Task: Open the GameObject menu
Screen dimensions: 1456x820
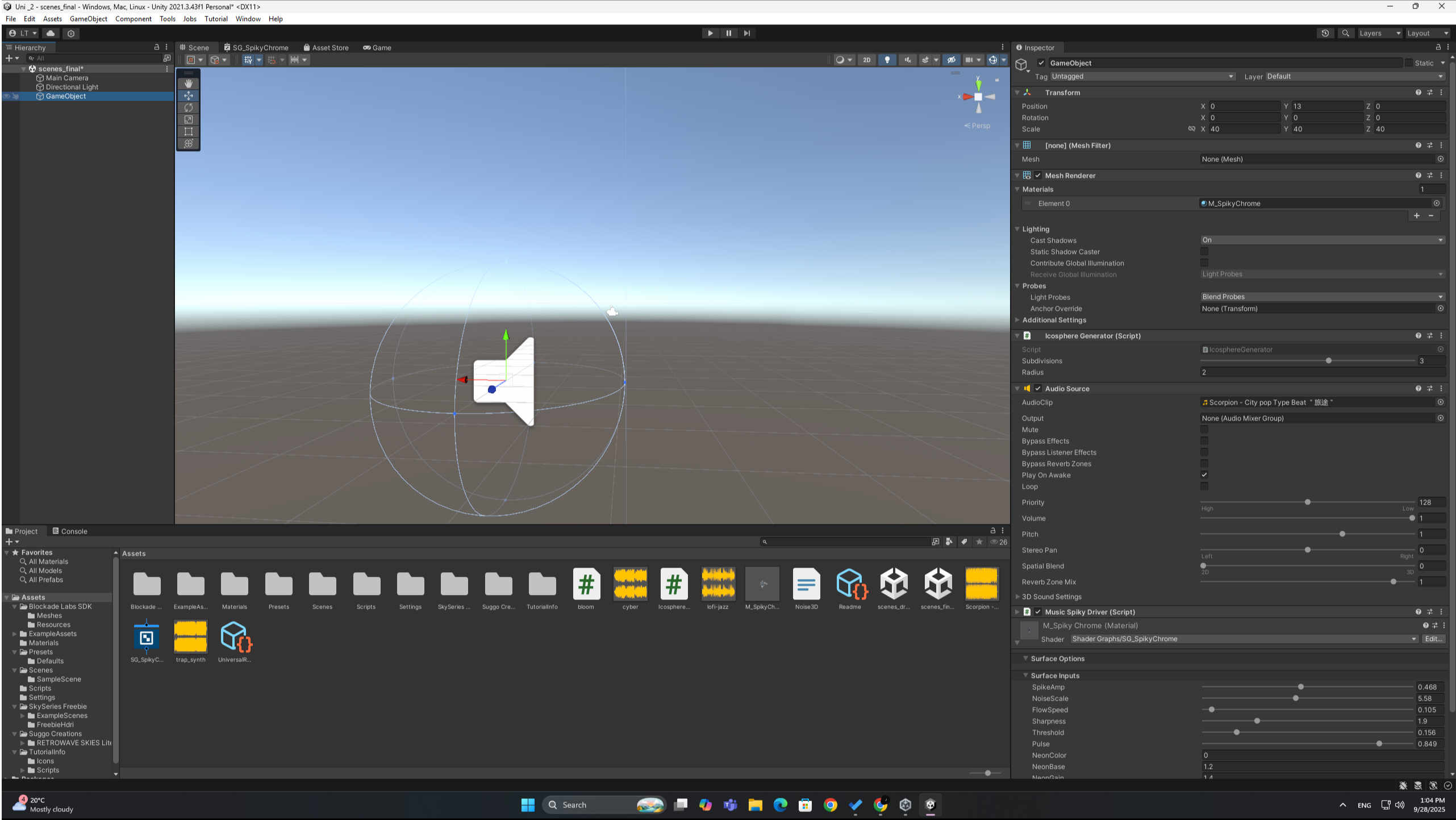Action: tap(88, 19)
